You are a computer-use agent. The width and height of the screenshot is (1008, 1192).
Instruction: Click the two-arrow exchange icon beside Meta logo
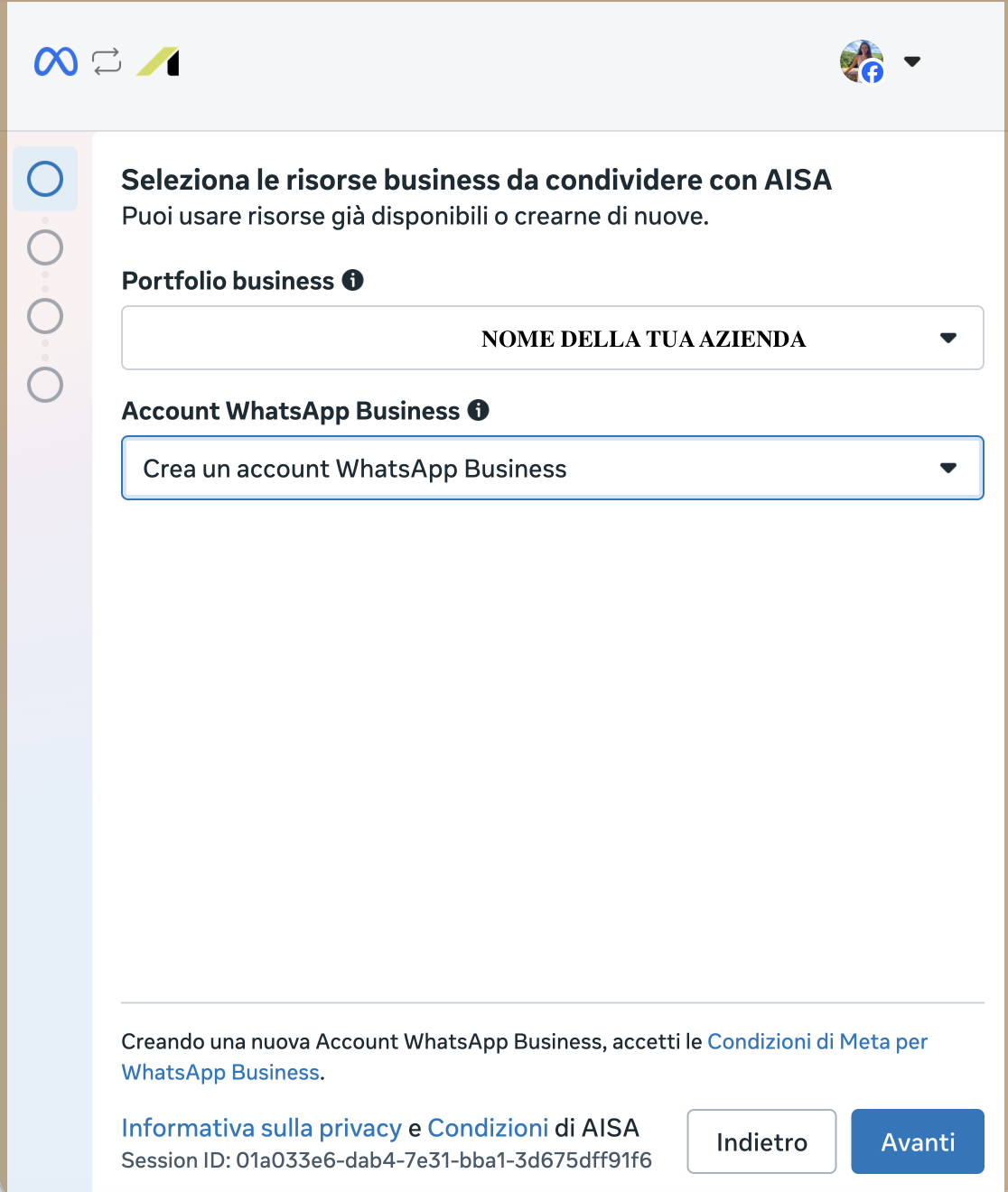click(107, 61)
